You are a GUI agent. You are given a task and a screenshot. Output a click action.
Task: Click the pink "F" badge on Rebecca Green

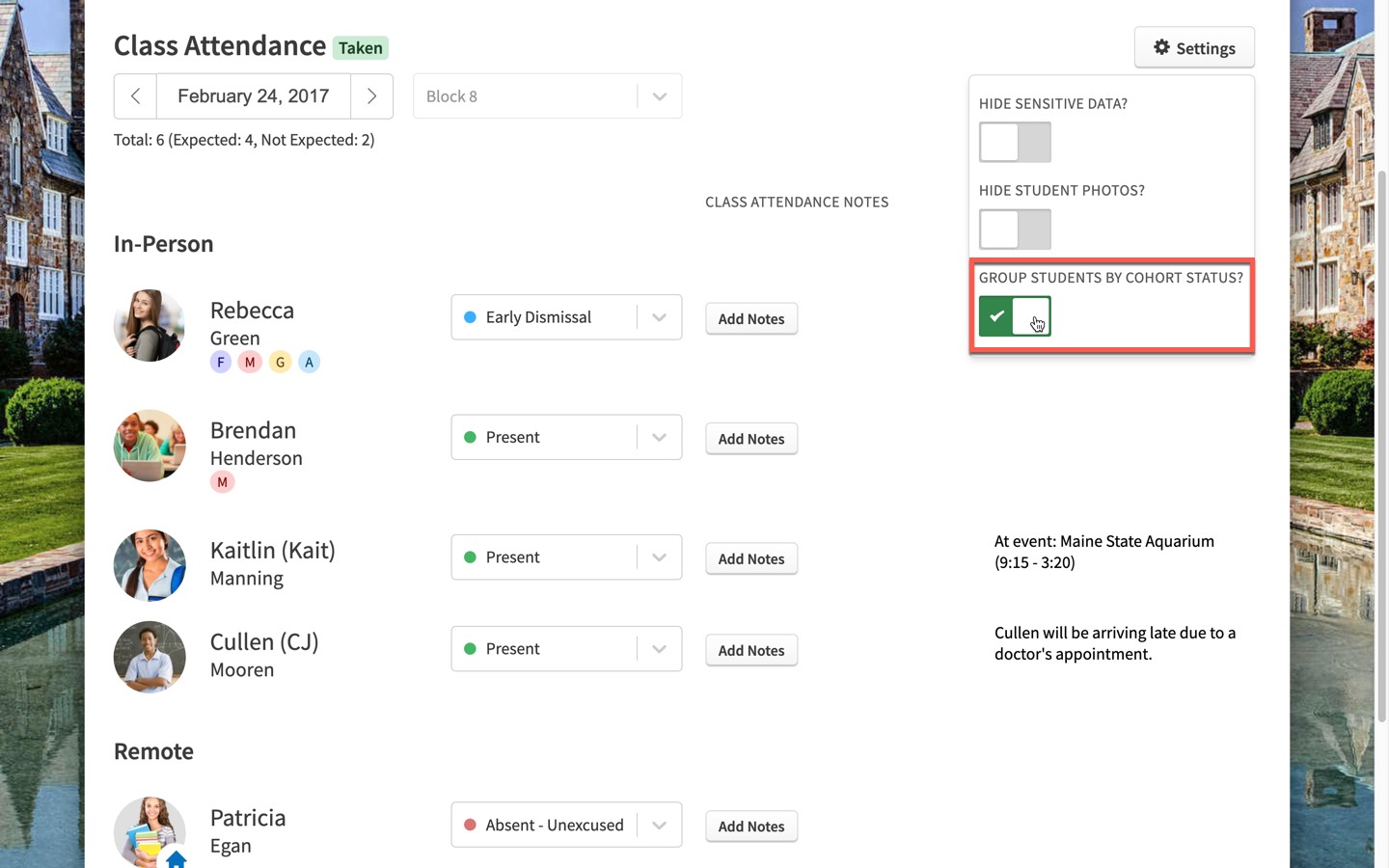(220, 362)
